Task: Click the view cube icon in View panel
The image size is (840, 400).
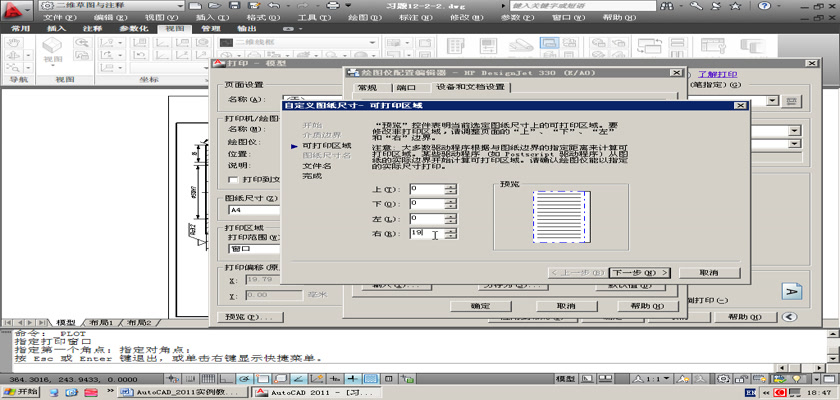Action: click(x=52, y=47)
